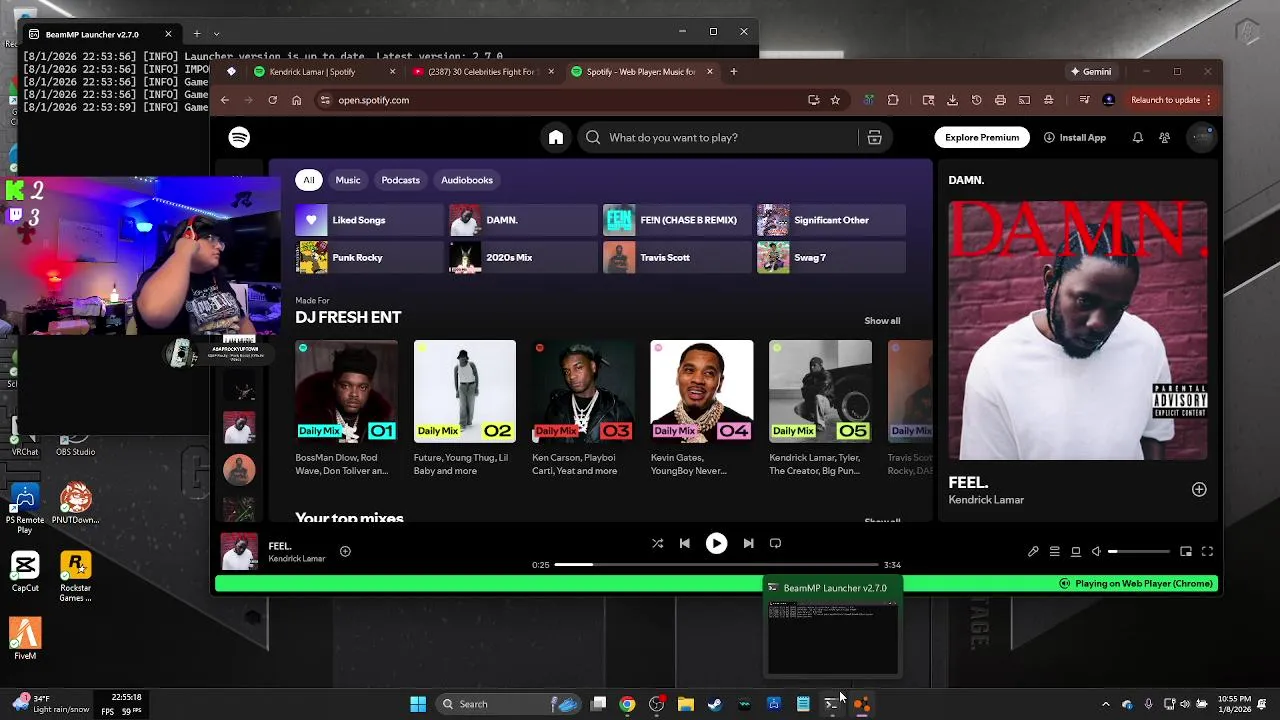Open Kendrick Lamar artist link in Now Playing panel

(986, 500)
